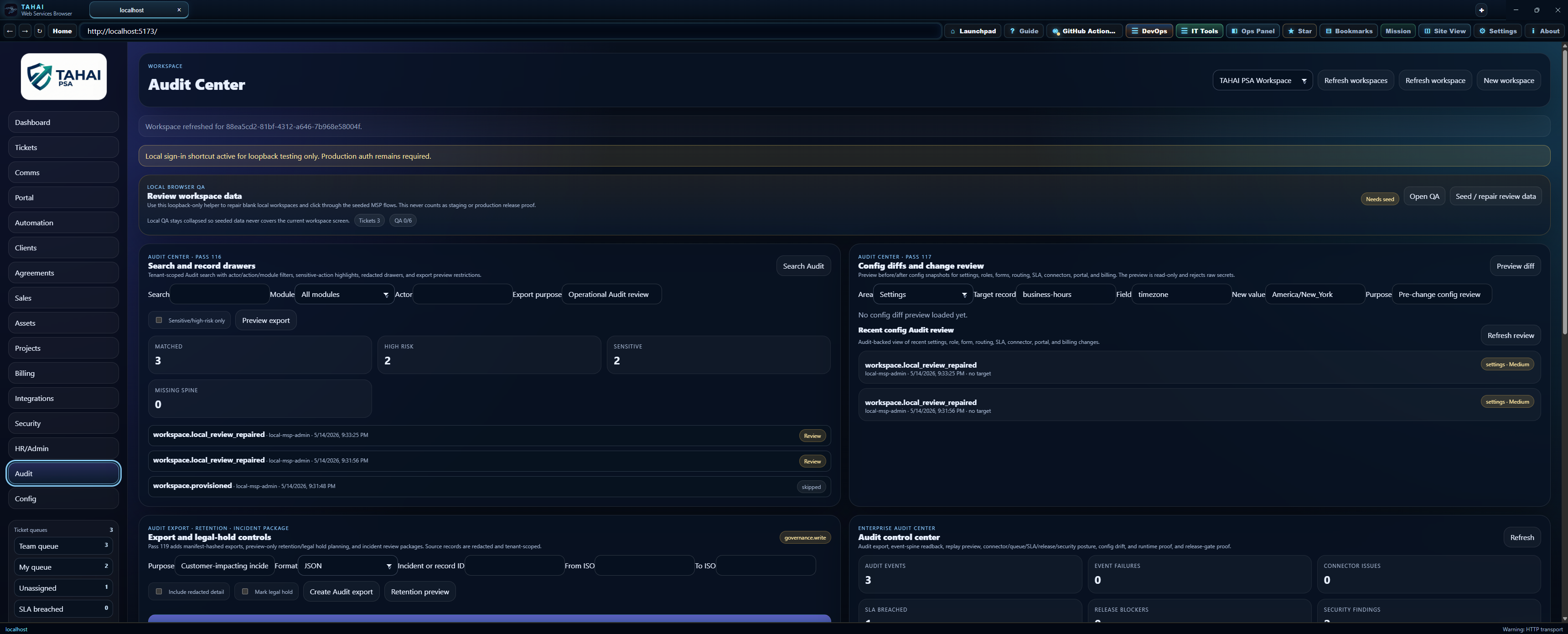Toggle the Ops Panel button
The height and width of the screenshot is (634, 1568).
[x=1252, y=31]
